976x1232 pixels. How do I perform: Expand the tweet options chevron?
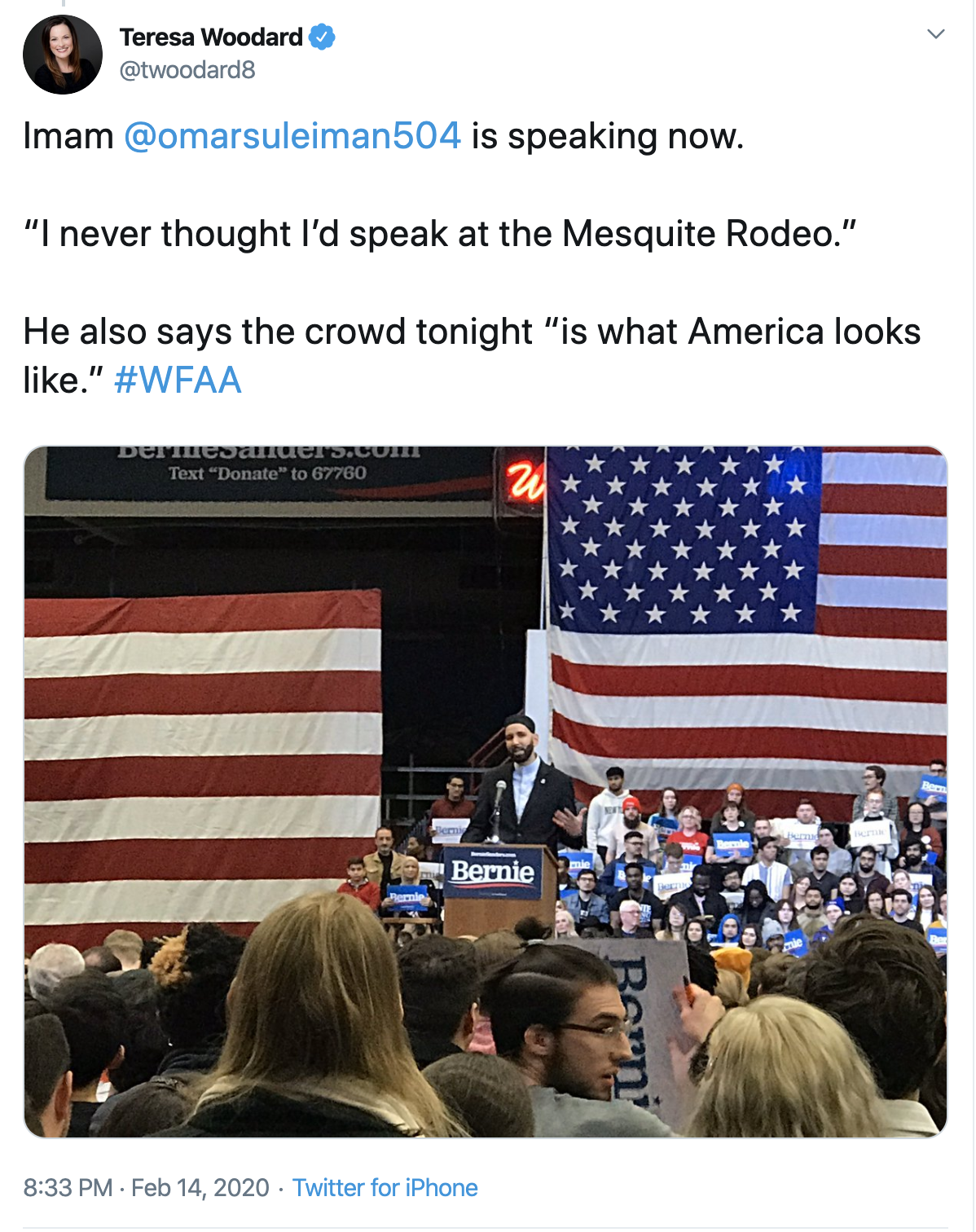[936, 34]
